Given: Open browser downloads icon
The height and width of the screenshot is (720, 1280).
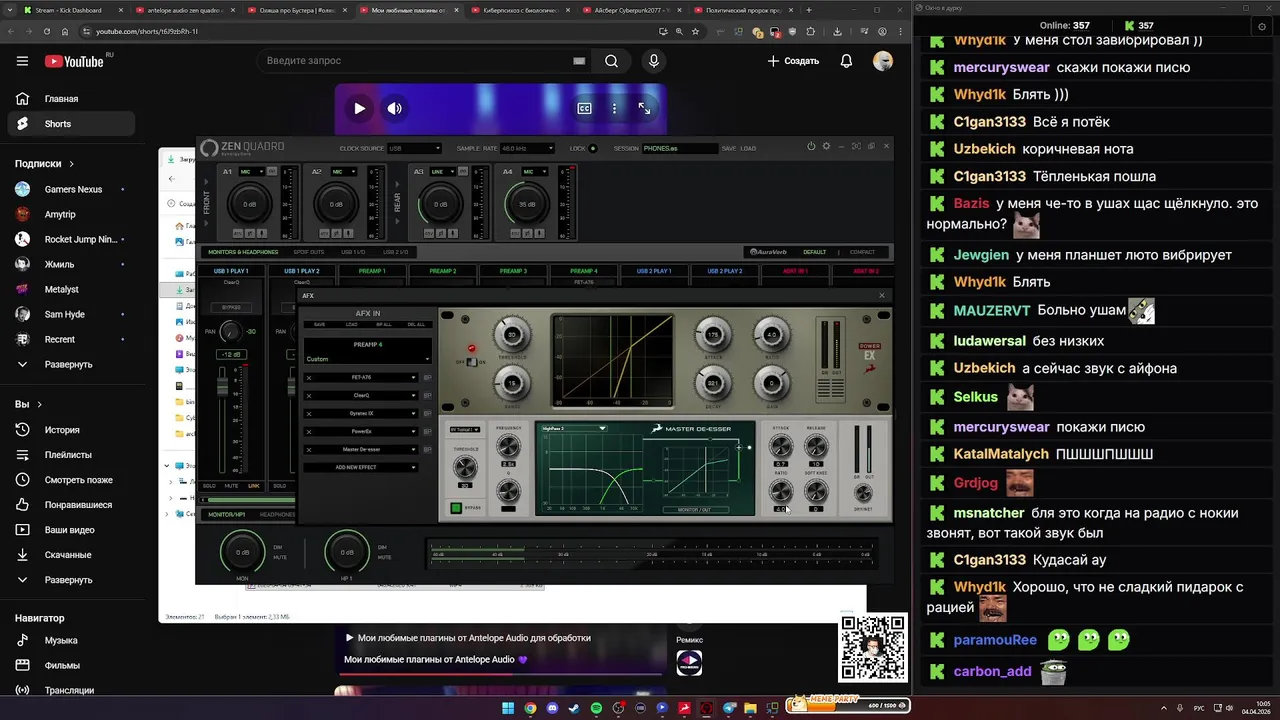Looking at the screenshot, I should point(837,31).
